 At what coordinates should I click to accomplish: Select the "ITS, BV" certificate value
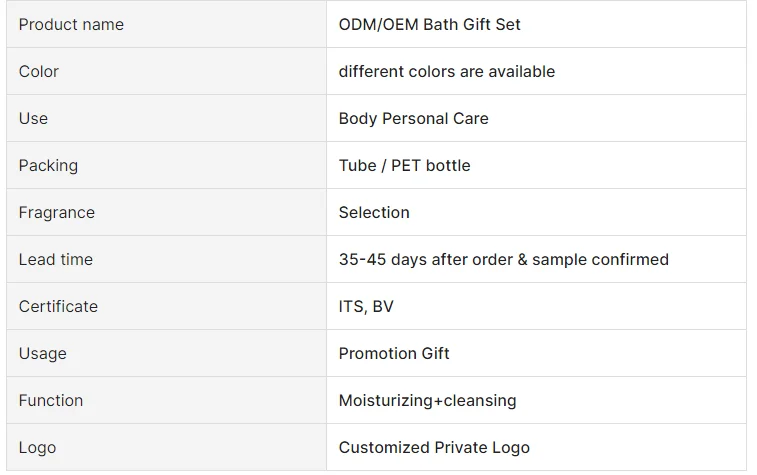pos(366,306)
